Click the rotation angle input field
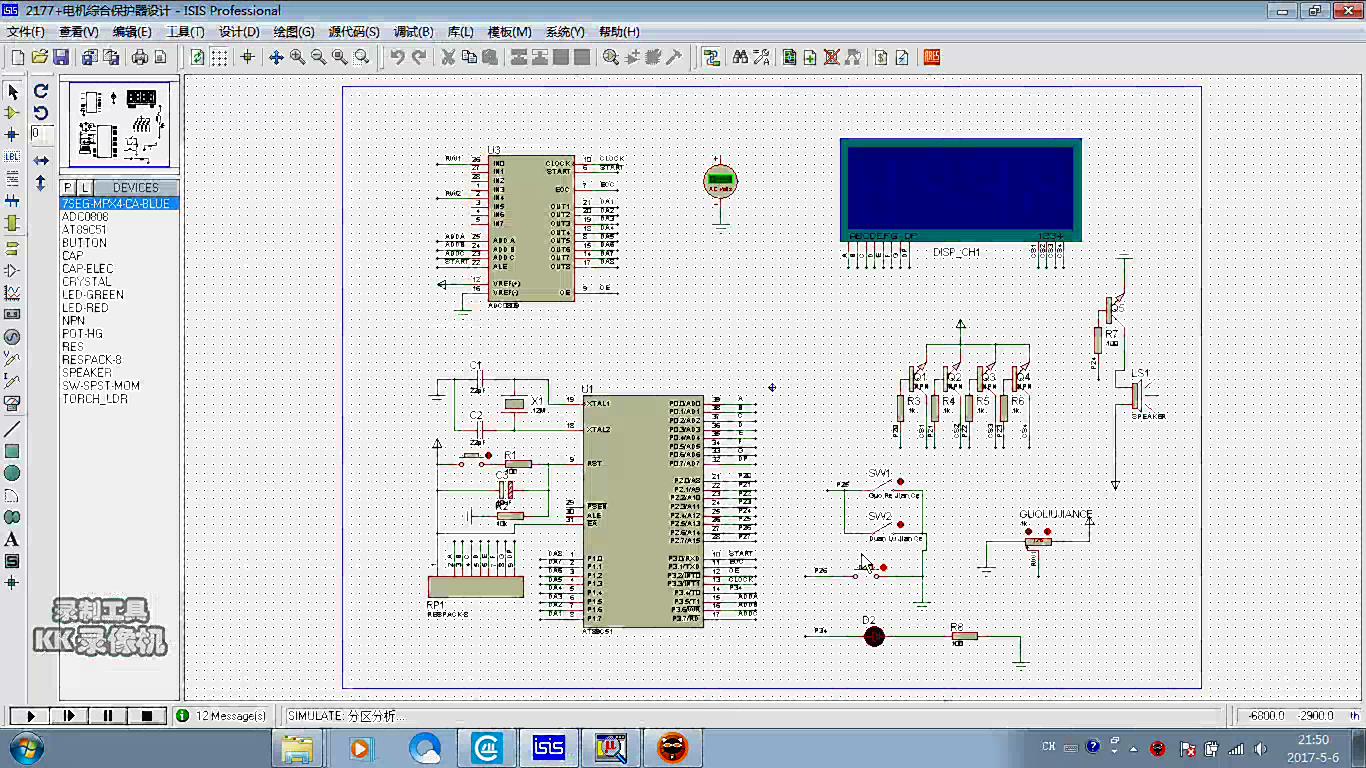 point(41,133)
